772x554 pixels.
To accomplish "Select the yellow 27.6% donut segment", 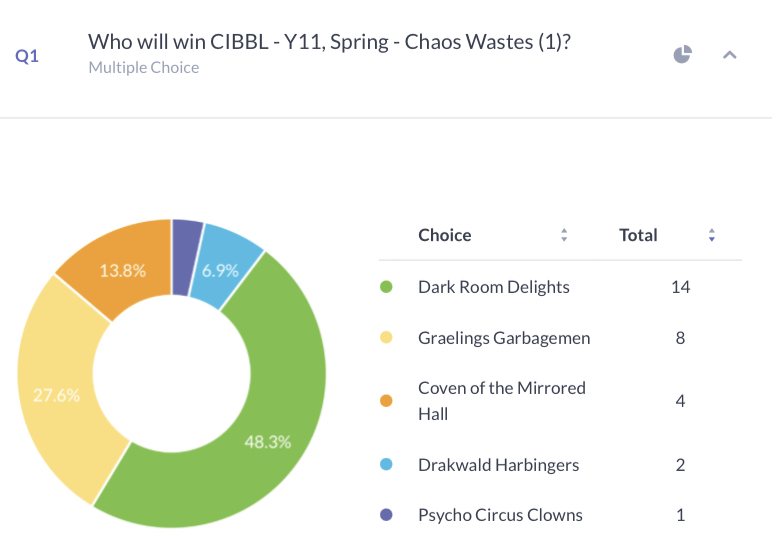I will coord(57,394).
